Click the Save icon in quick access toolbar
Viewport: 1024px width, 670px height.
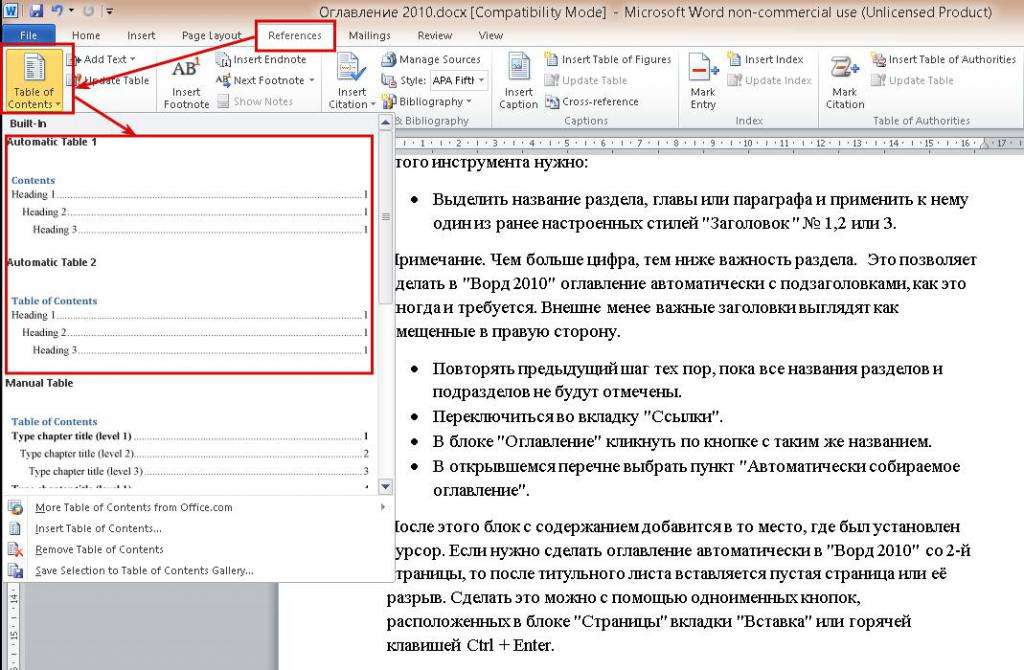tap(36, 10)
